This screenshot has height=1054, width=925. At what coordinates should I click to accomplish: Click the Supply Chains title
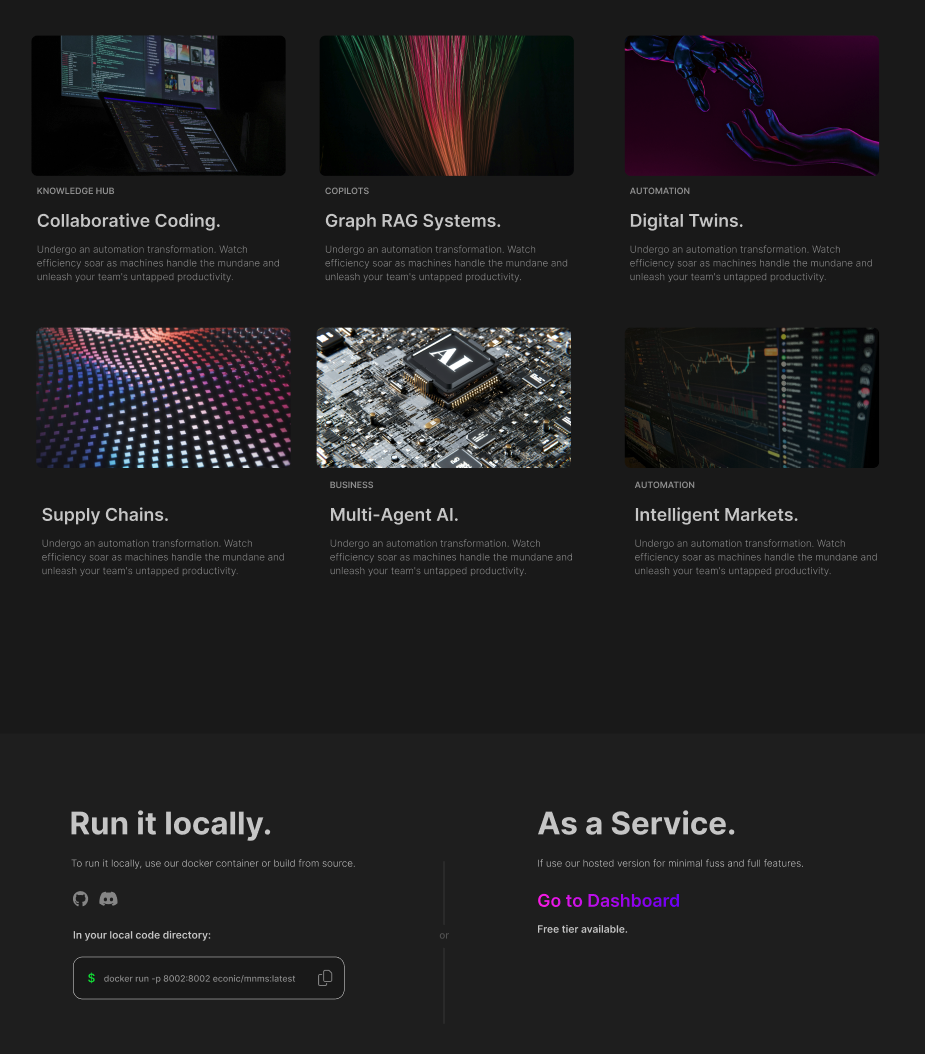(105, 515)
